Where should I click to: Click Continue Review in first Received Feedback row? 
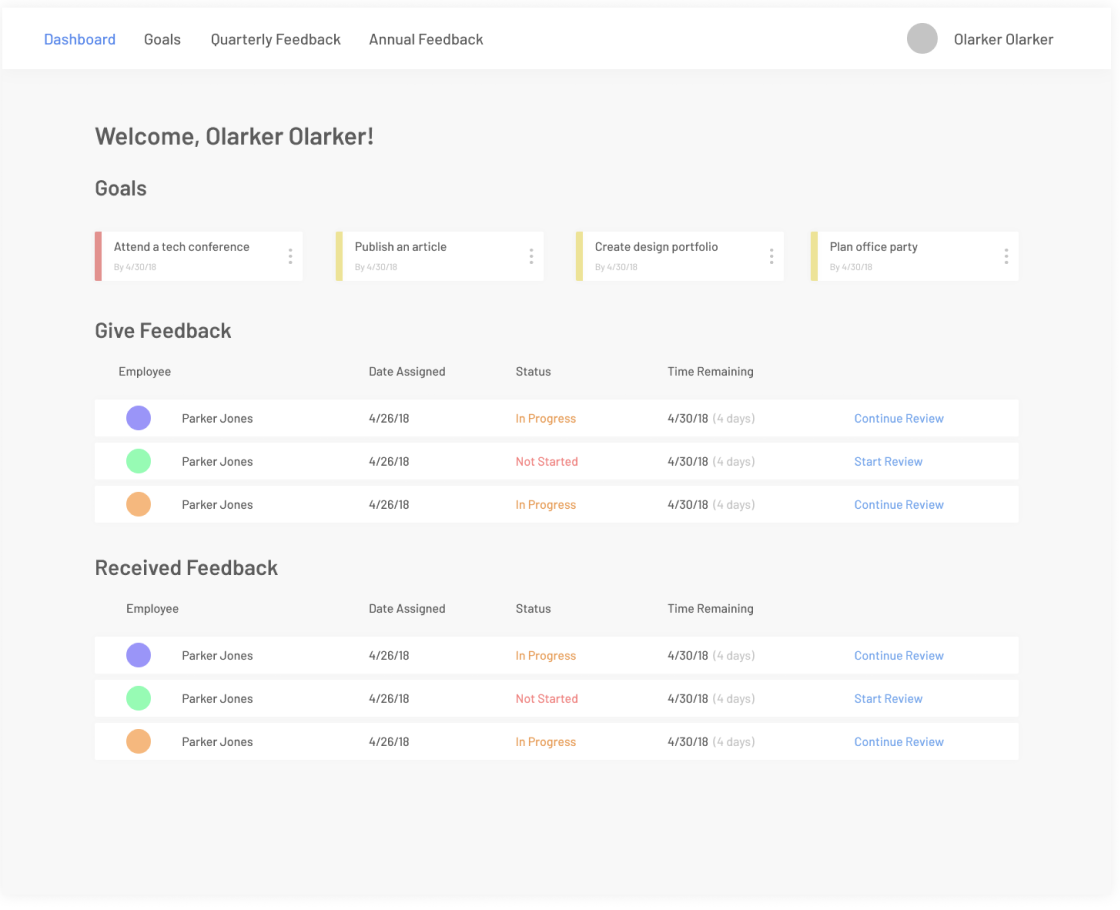click(x=899, y=656)
